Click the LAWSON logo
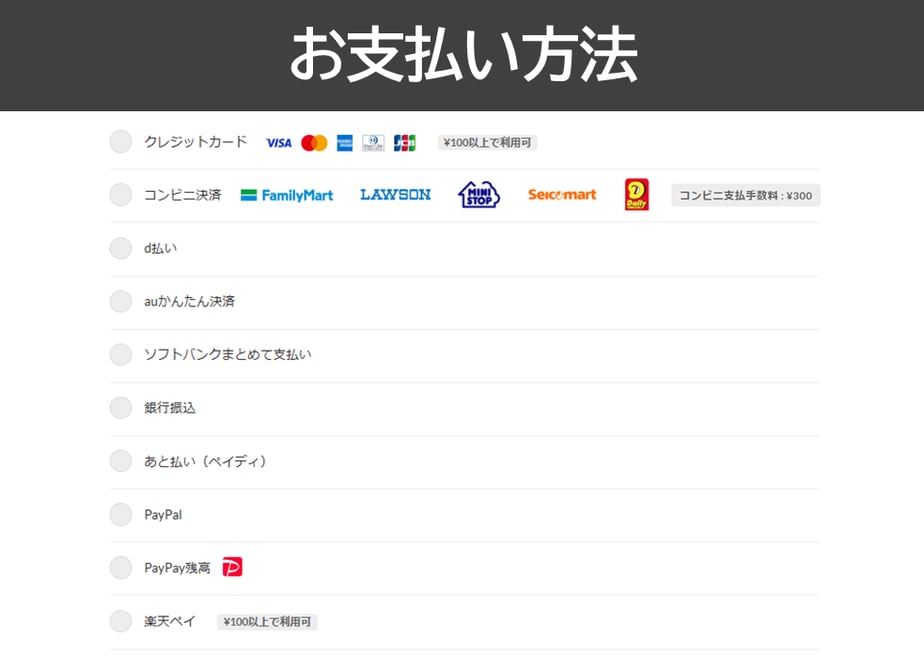Viewport: 924px width, 660px height. click(x=395, y=194)
